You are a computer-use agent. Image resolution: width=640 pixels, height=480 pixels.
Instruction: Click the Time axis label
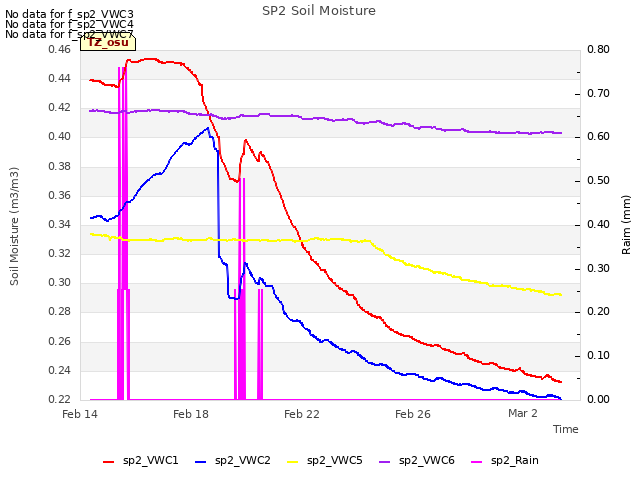[566, 429]
